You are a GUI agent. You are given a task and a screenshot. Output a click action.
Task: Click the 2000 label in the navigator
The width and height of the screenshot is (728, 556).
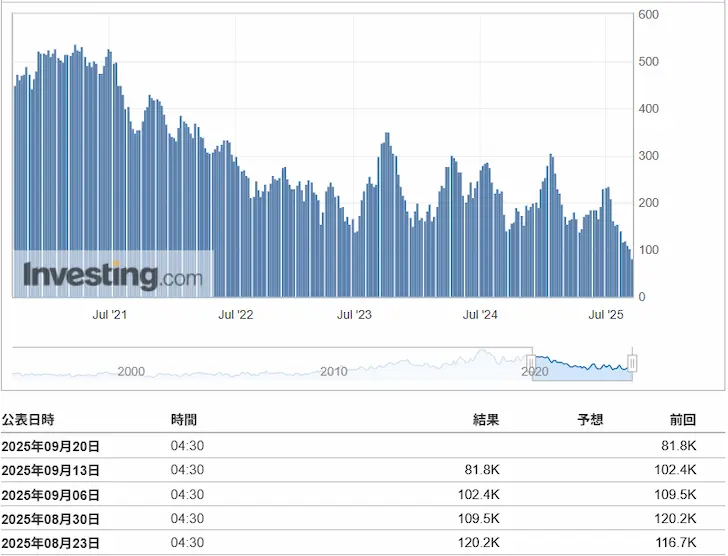(x=131, y=371)
